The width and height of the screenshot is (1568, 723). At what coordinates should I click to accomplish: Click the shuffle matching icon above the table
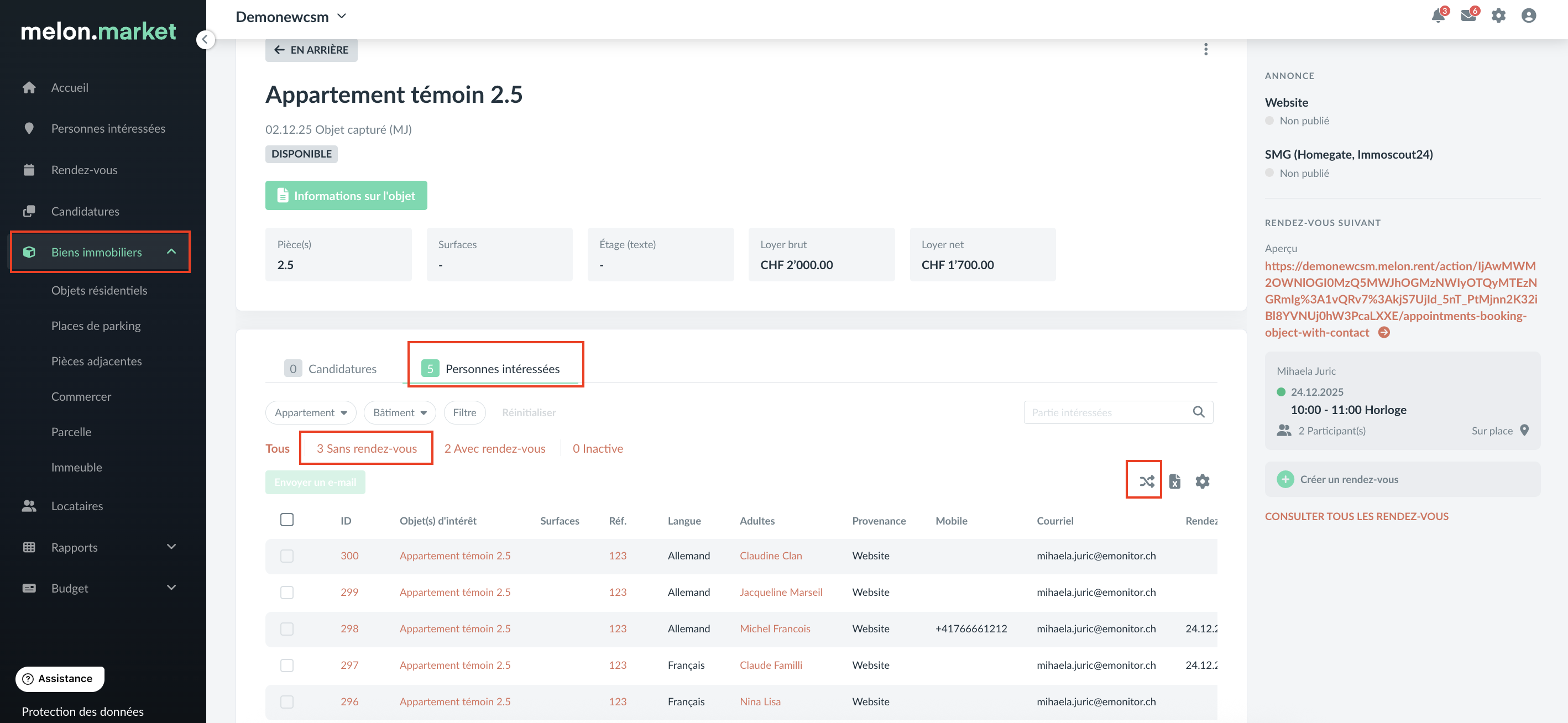coord(1146,481)
